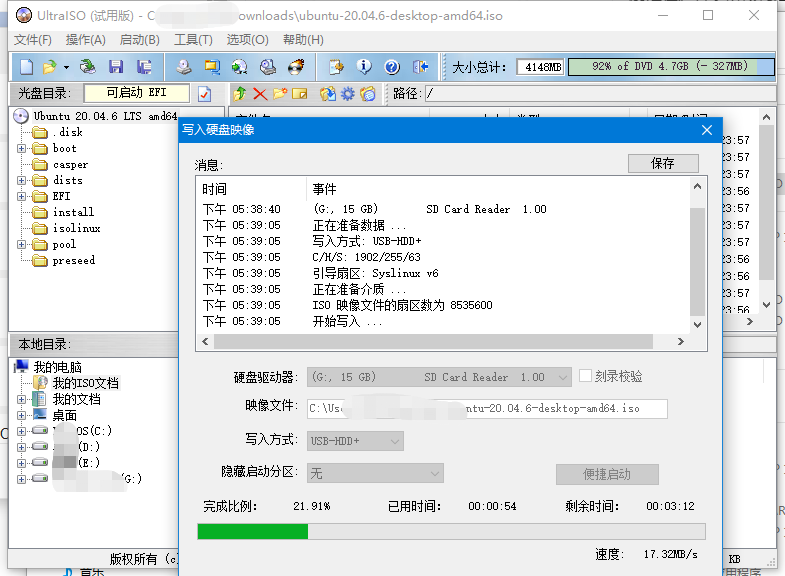The width and height of the screenshot is (785, 576).
Task: Expand the dists folder node
Action: point(21,181)
